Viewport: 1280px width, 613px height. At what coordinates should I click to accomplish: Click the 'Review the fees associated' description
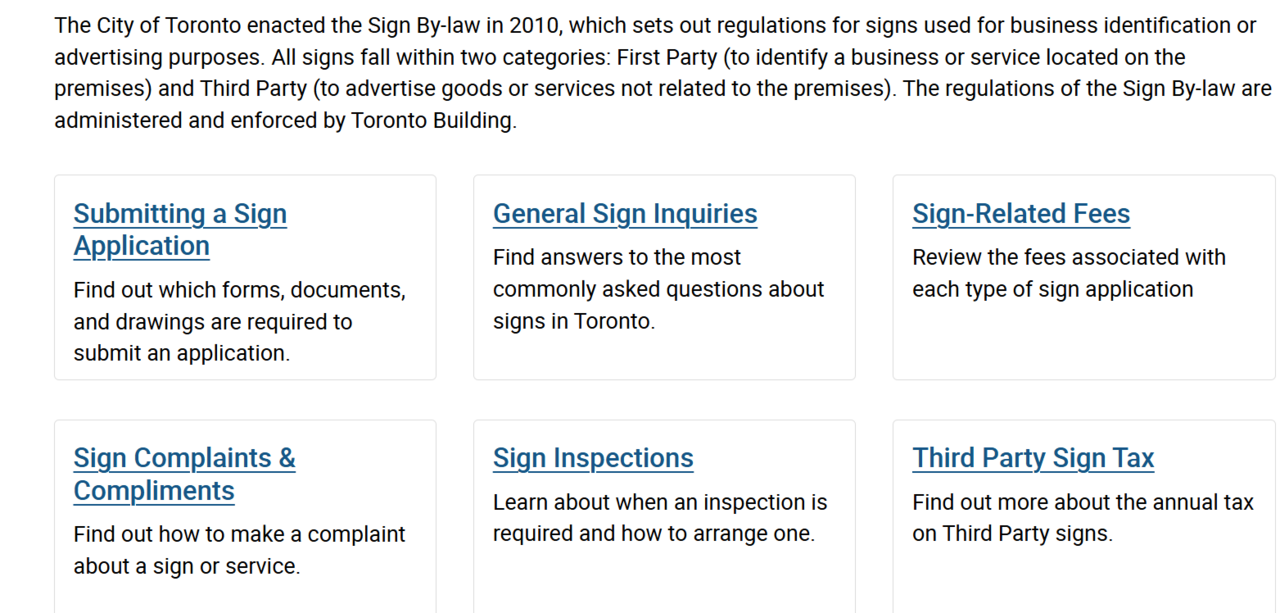click(x=1068, y=257)
